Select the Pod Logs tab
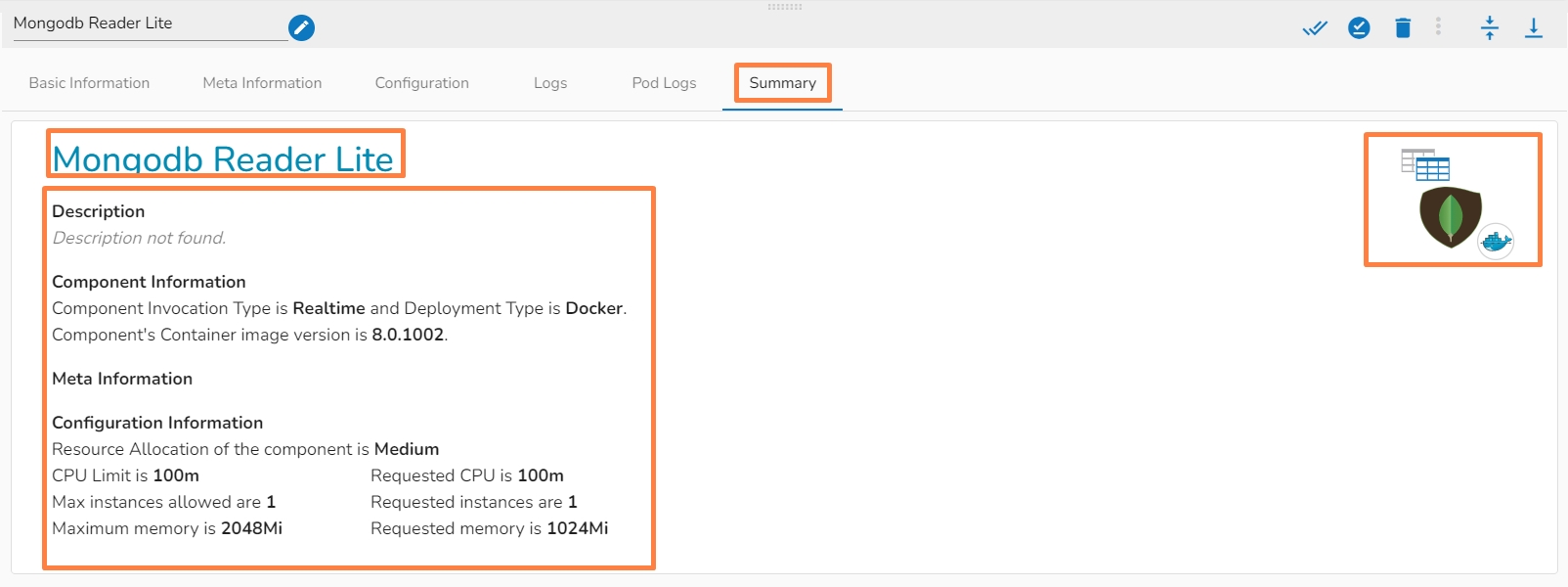The image size is (1568, 587). tap(664, 83)
